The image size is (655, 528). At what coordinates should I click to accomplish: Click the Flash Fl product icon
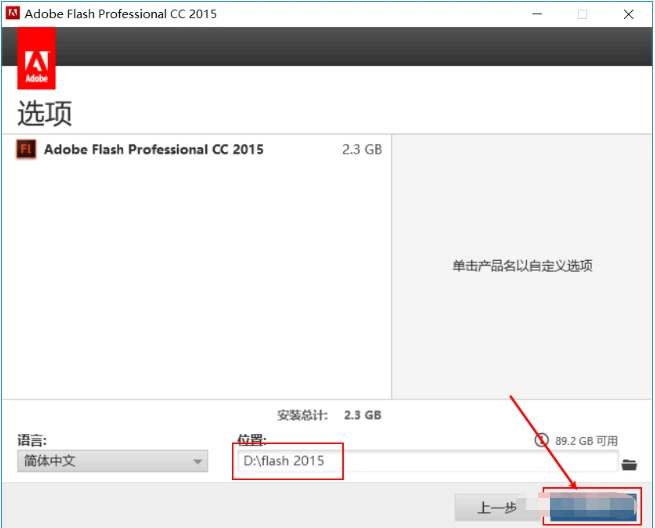[x=26, y=149]
